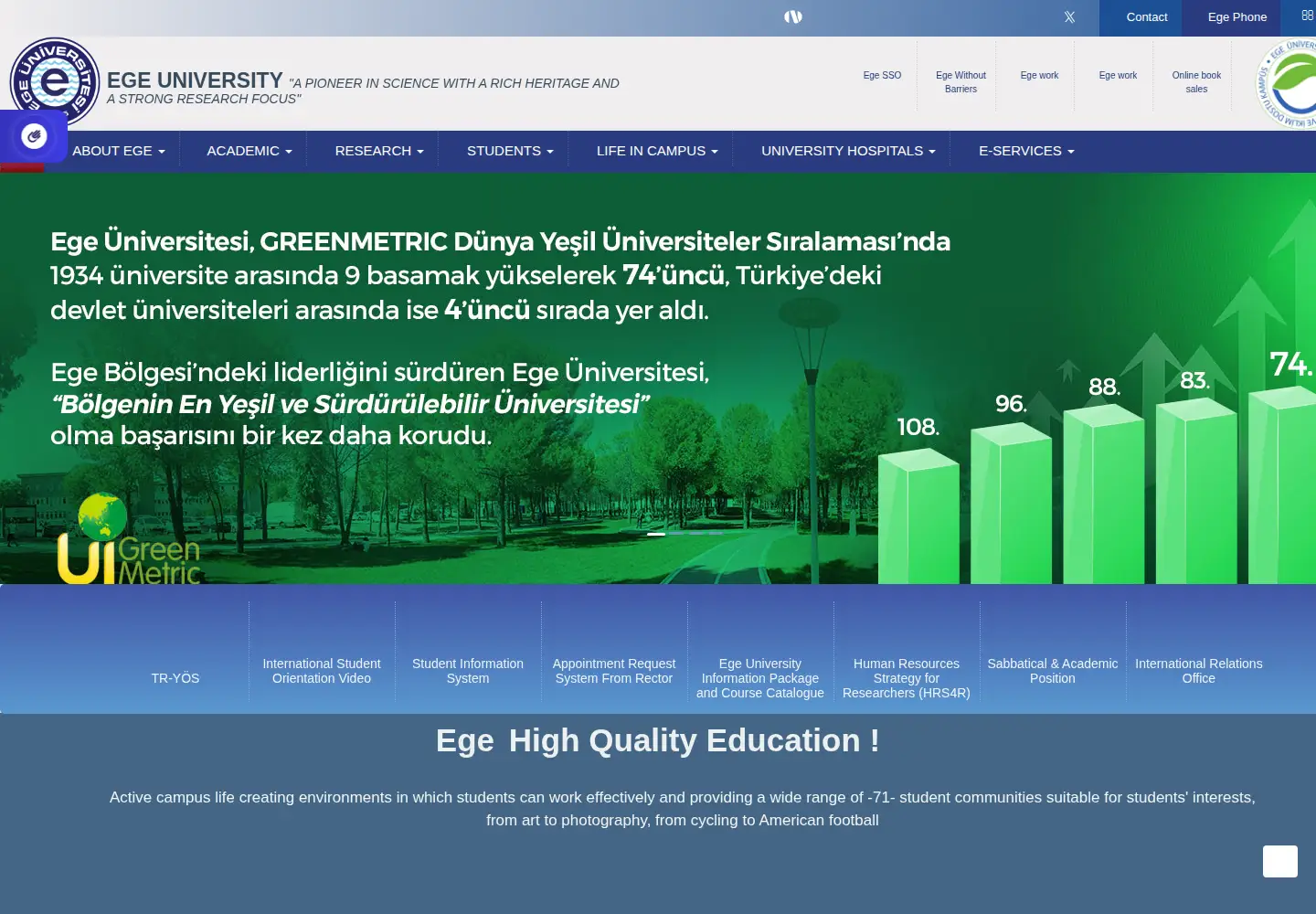Open the E-SERVICES menu
1316x914 pixels.
pos(1026,151)
